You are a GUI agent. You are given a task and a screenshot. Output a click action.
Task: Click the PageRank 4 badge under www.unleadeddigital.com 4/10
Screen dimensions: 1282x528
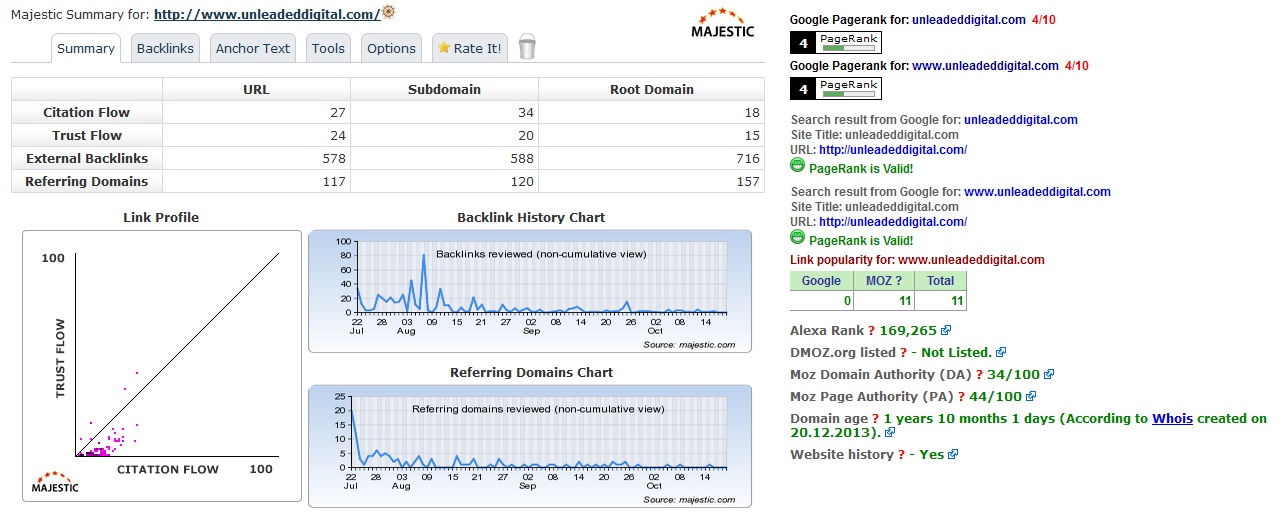coord(836,89)
